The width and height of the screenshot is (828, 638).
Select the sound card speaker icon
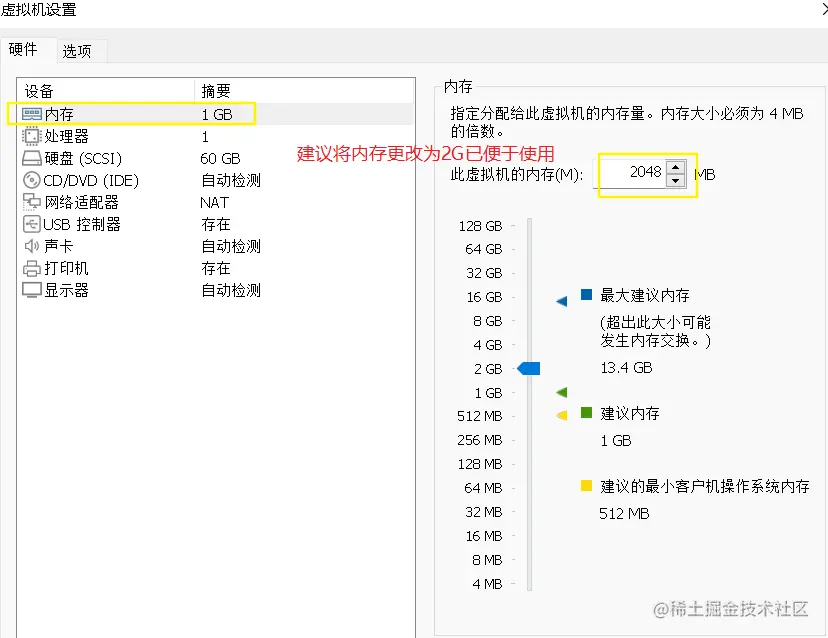(32, 246)
